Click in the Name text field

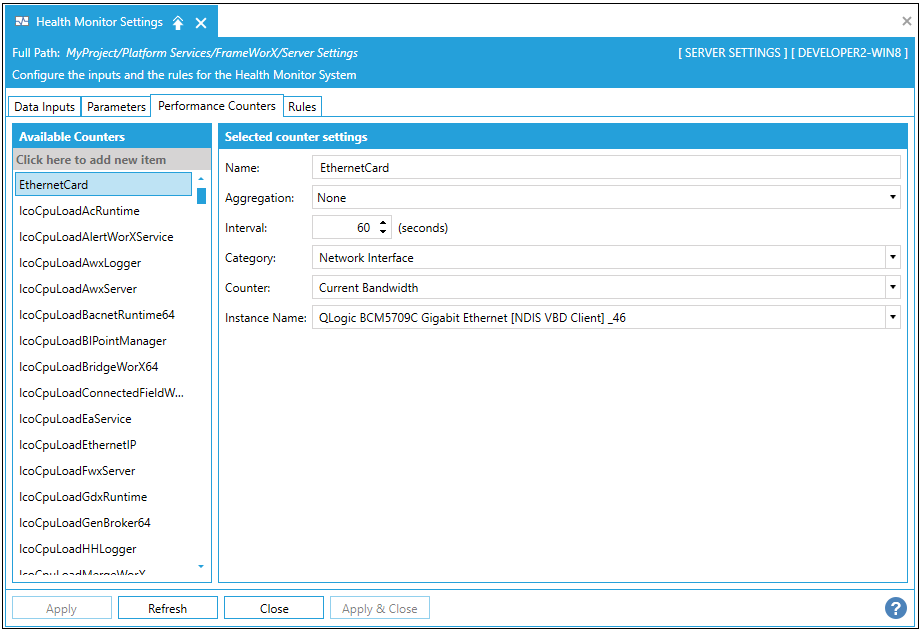pyautogui.click(x=606, y=168)
